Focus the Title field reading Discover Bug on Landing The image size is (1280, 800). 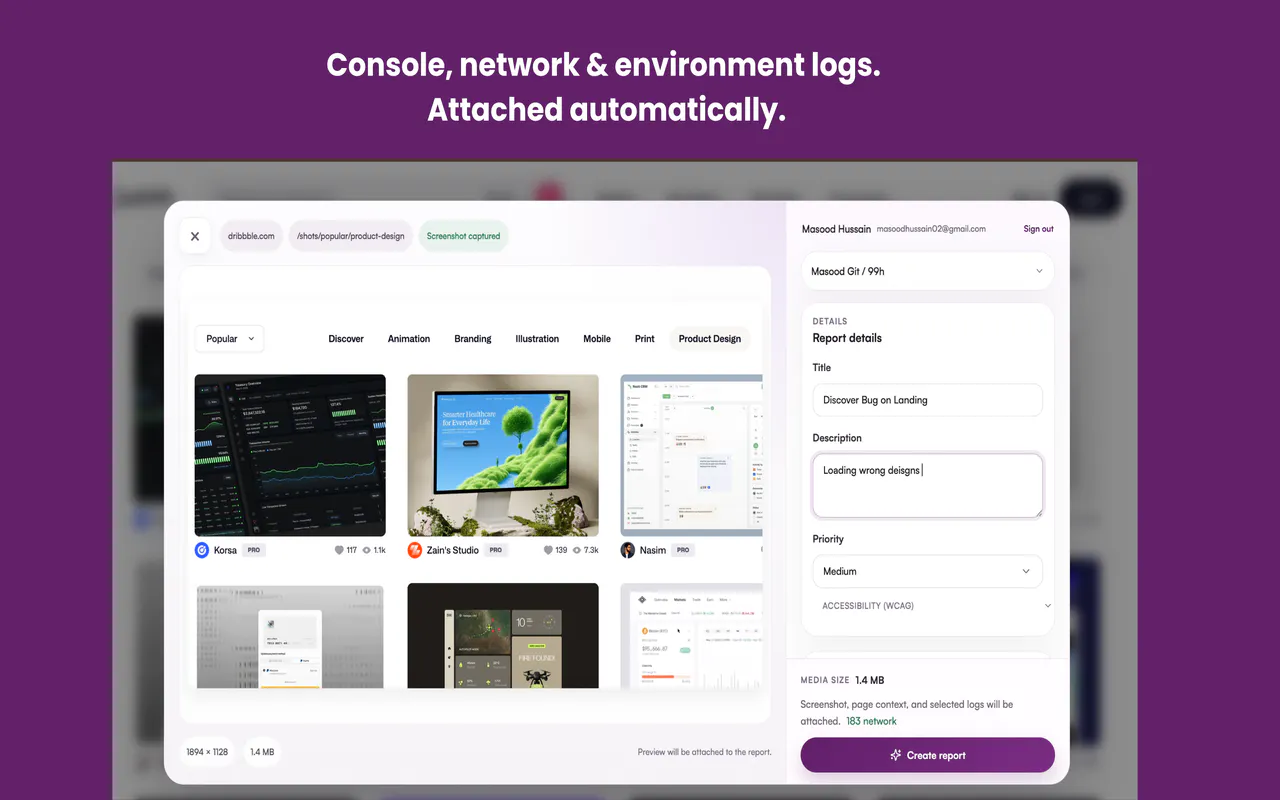pyautogui.click(x=927, y=400)
